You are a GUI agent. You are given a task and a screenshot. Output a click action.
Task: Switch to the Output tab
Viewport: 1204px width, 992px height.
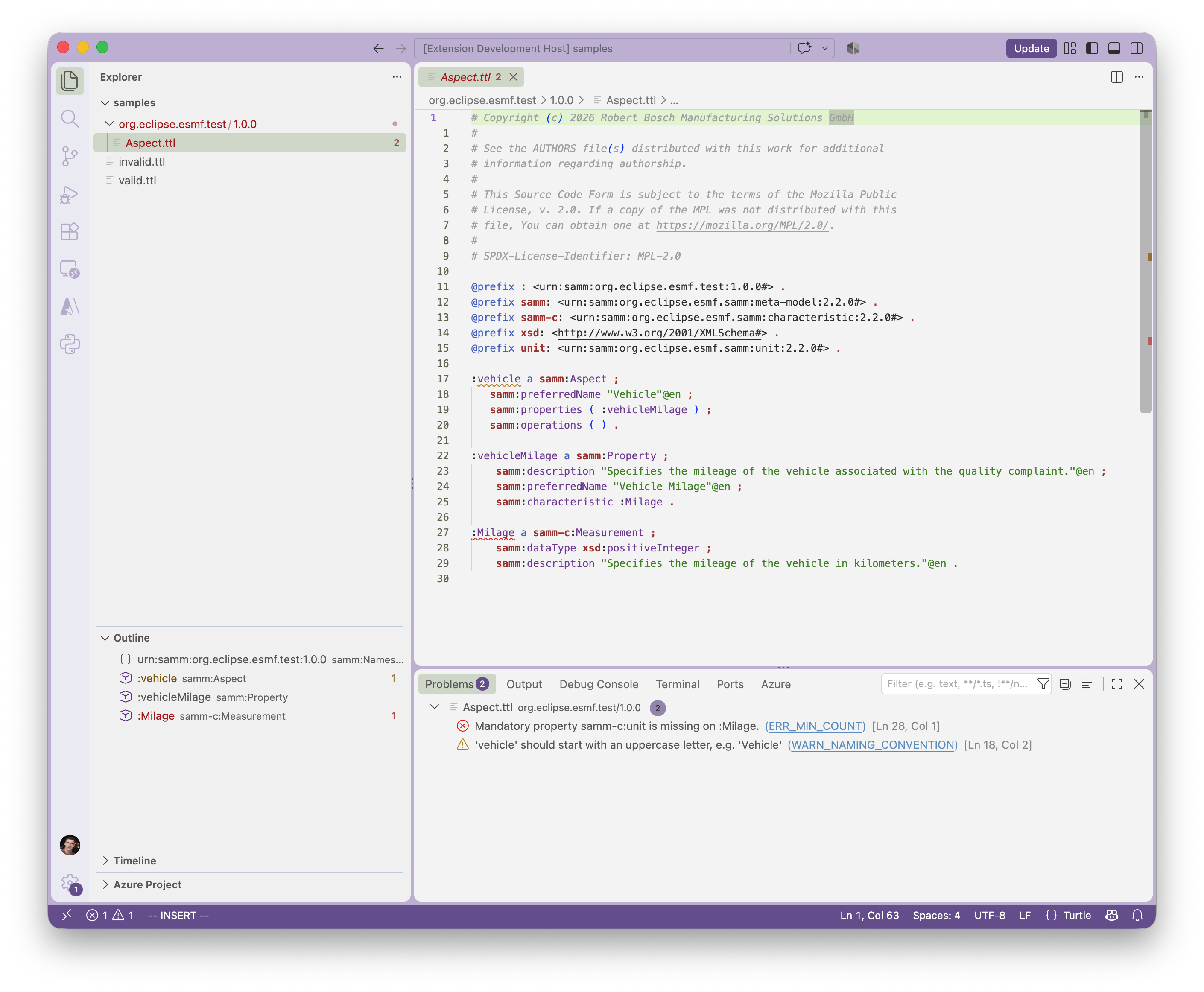click(x=524, y=684)
